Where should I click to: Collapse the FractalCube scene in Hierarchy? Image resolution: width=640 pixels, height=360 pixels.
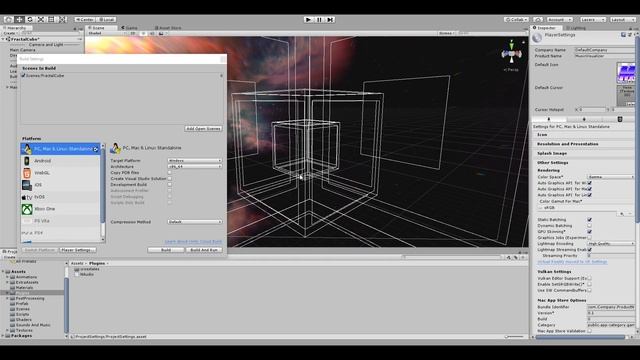pos(4,39)
